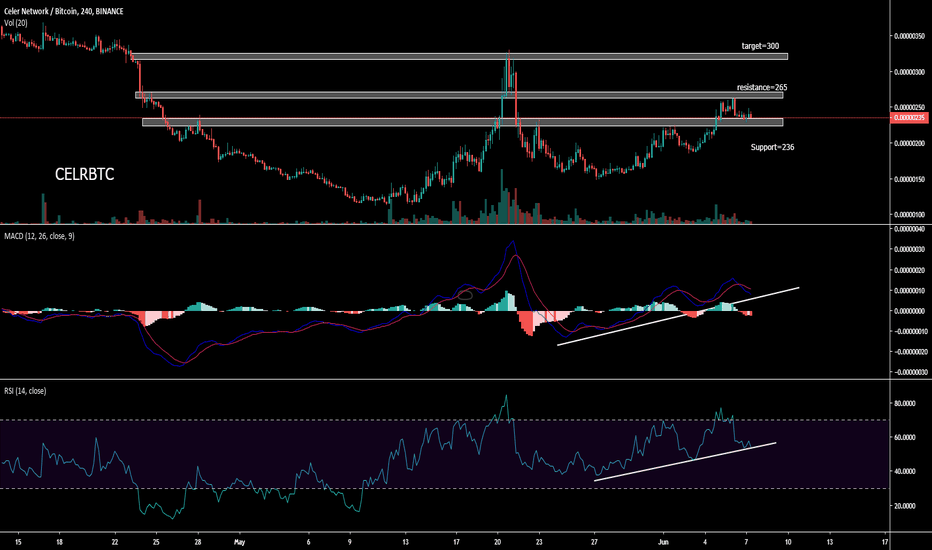Click RSI axis value 20.0000
This screenshot has width=932, height=550.
click(905, 506)
